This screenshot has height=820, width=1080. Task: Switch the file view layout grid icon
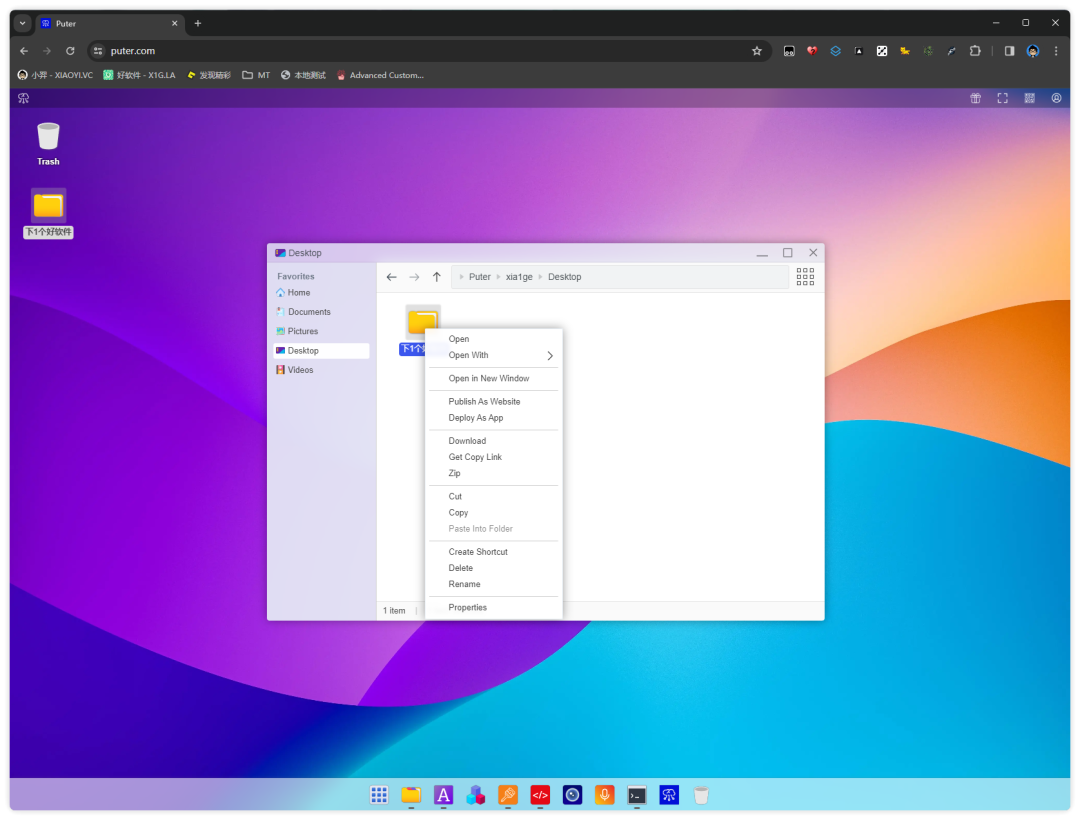click(805, 277)
